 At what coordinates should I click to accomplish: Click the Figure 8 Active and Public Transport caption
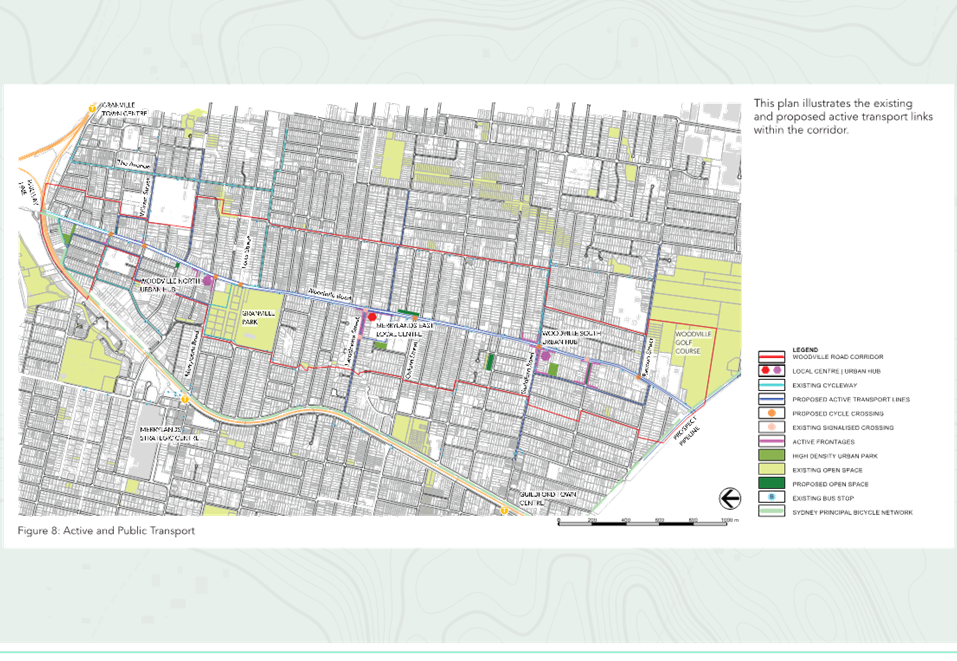(106, 530)
